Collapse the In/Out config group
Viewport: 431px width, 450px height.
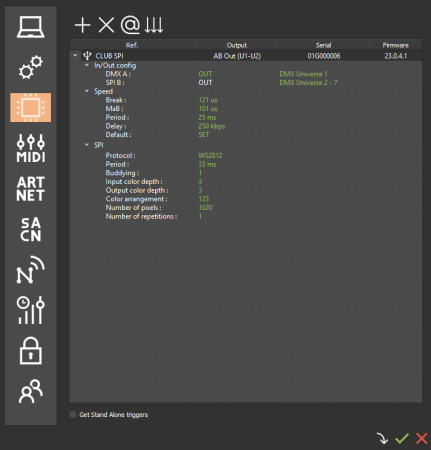[x=87, y=65]
